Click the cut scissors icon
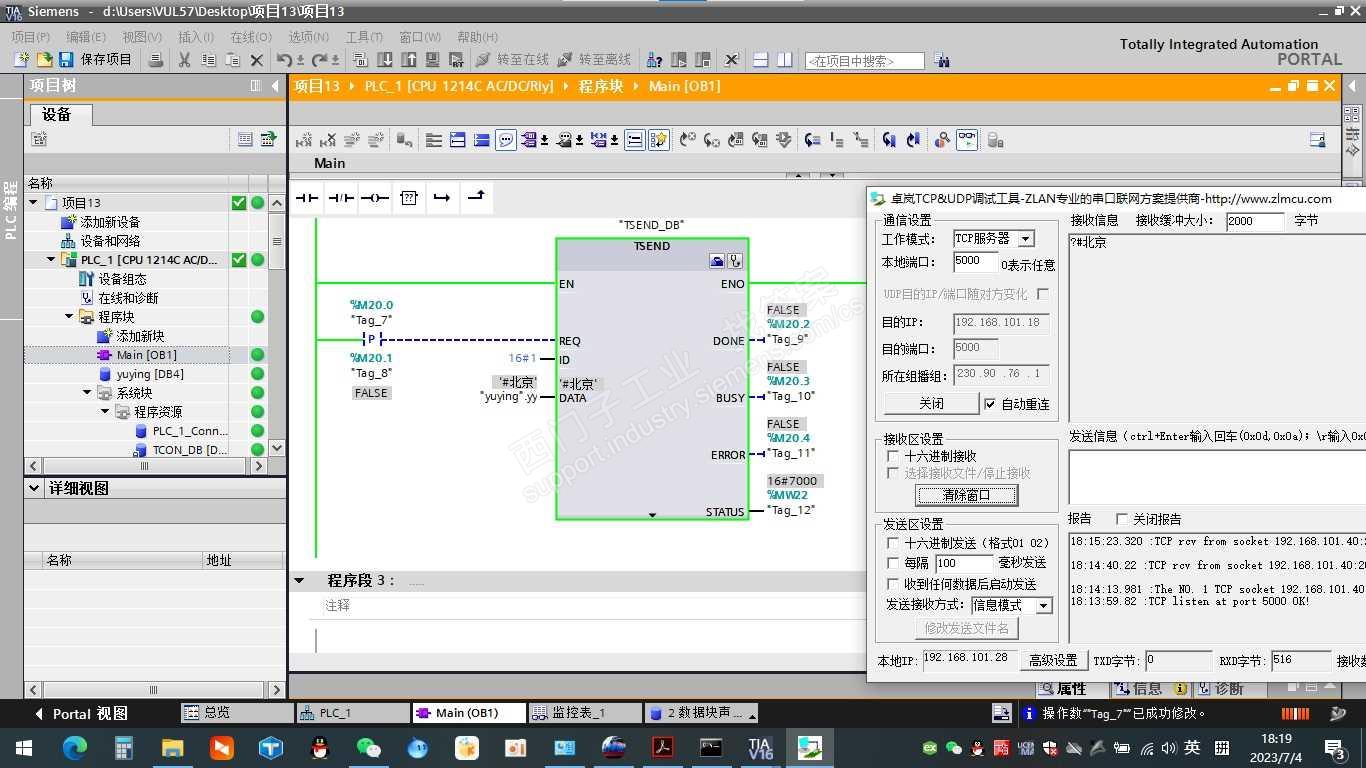 point(184,60)
